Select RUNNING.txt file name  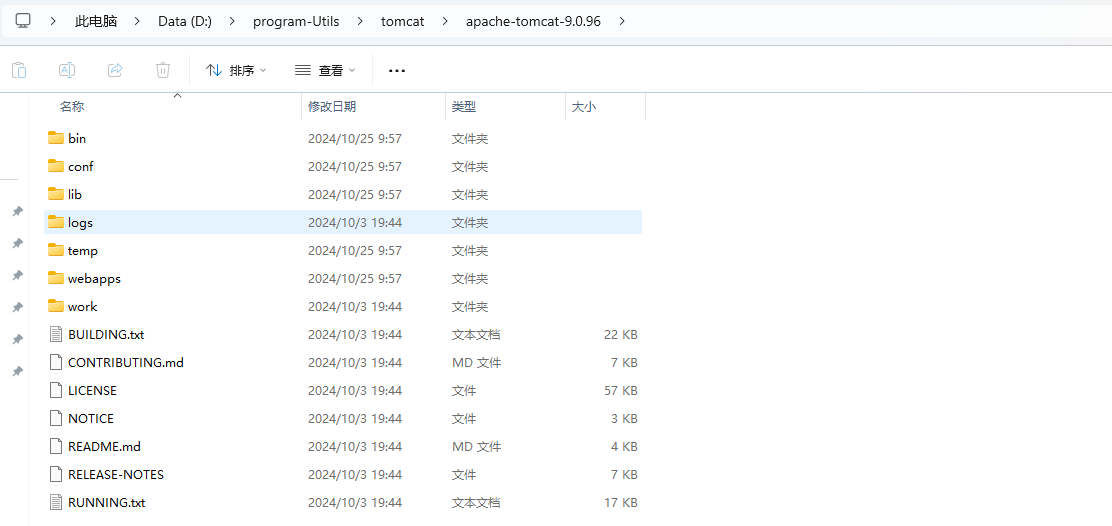pos(106,503)
